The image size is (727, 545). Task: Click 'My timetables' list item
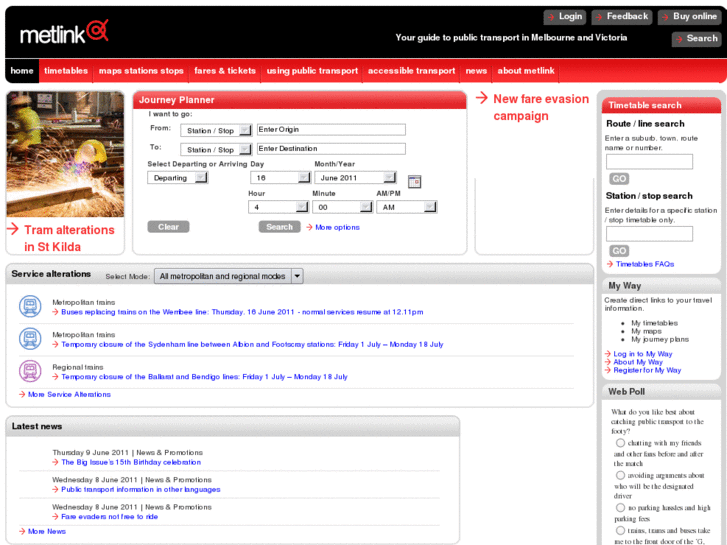654,323
